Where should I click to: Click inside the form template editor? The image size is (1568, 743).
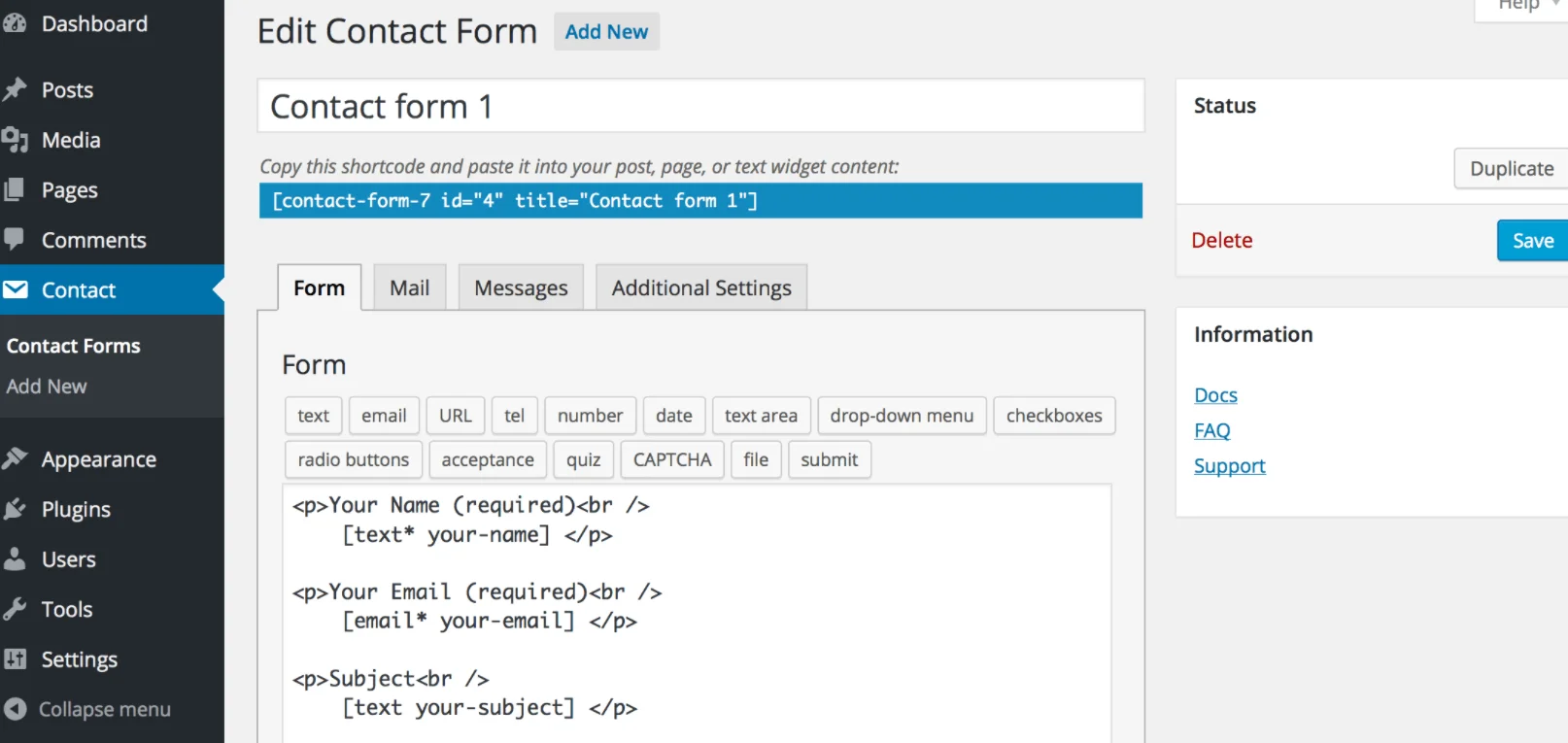pyautogui.click(x=697, y=613)
